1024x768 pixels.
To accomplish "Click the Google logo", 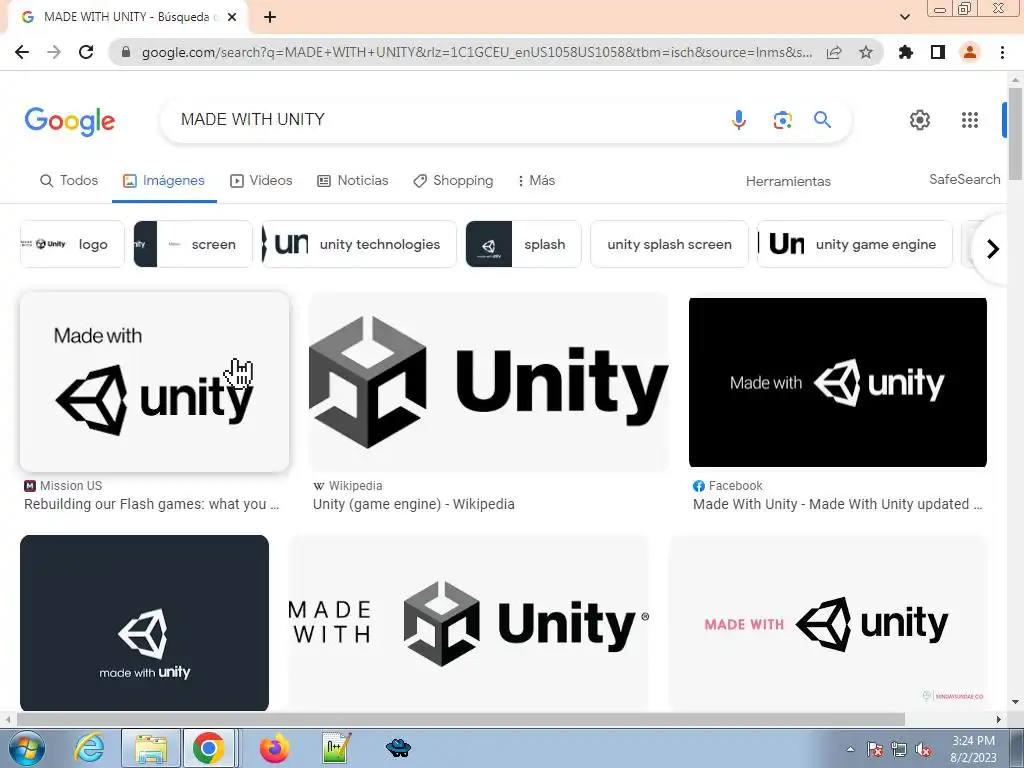I will point(70,121).
